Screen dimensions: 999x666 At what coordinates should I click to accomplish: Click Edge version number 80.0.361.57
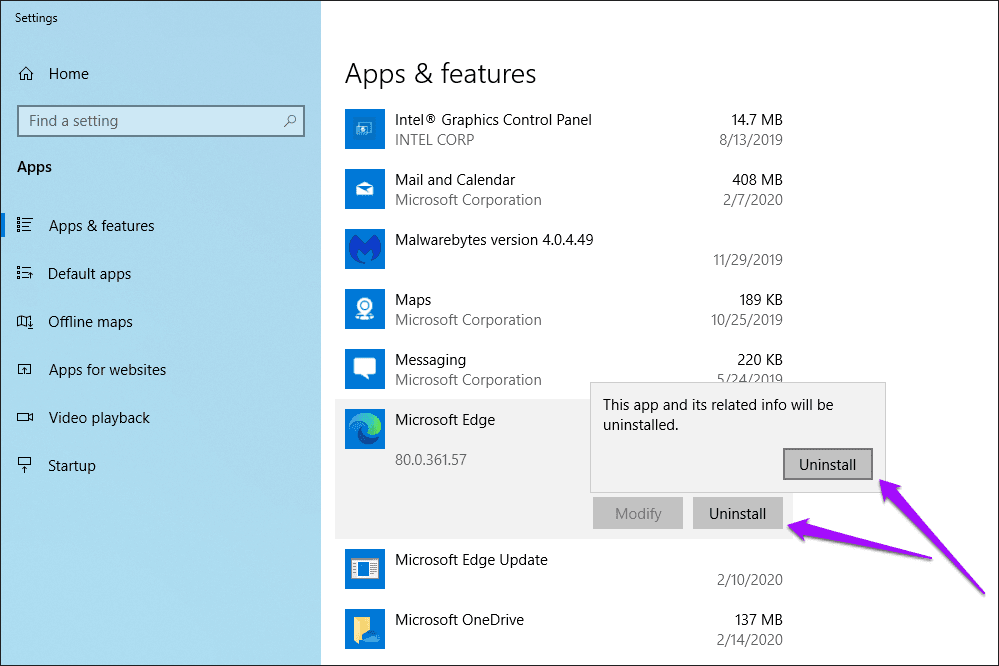click(431, 460)
